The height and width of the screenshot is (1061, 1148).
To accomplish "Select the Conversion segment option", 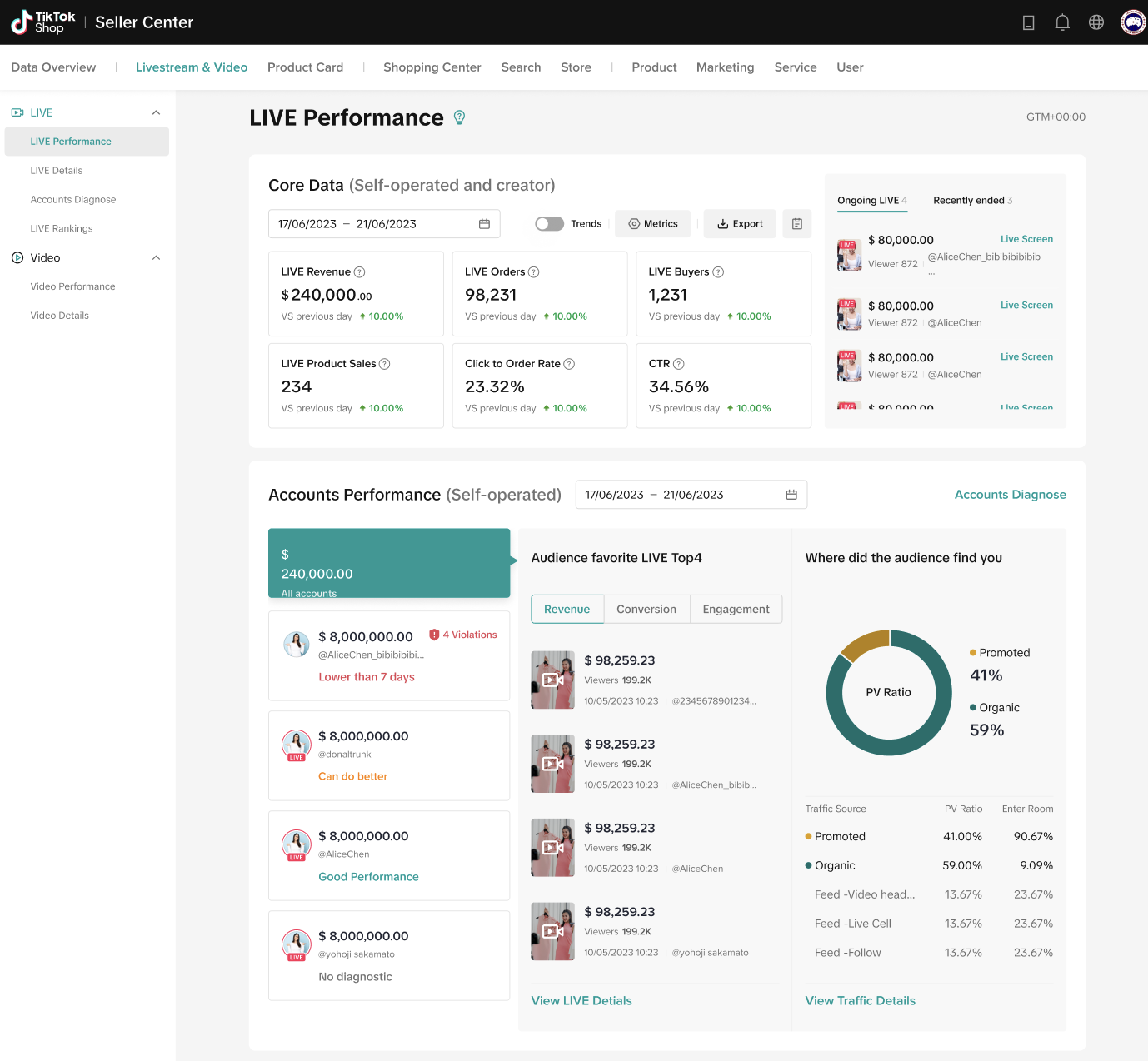I will 646,610.
